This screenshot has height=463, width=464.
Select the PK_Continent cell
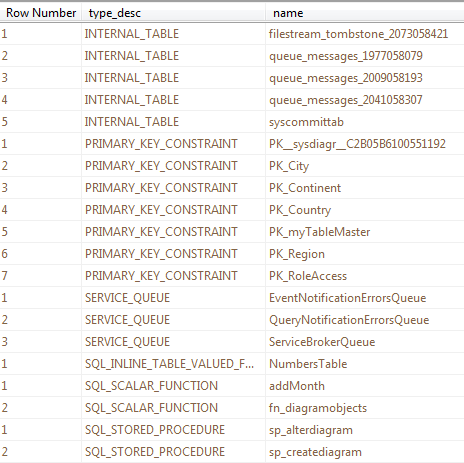365,188
